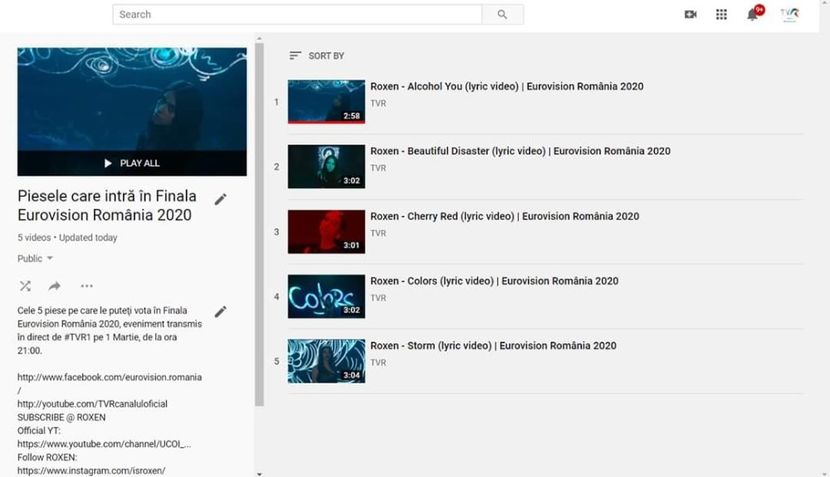Click the #TVR1 hashtag in description
This screenshot has width=830, height=477.
(78, 337)
